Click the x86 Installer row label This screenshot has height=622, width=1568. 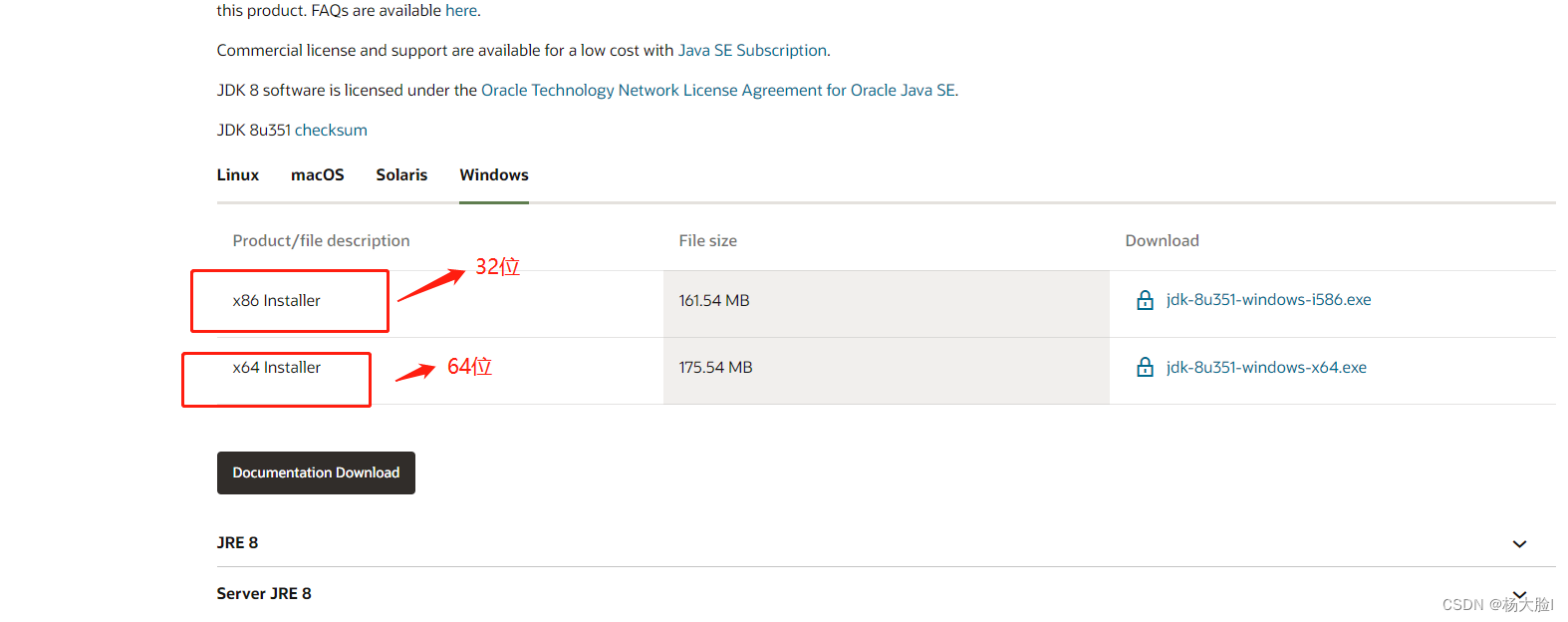point(276,301)
